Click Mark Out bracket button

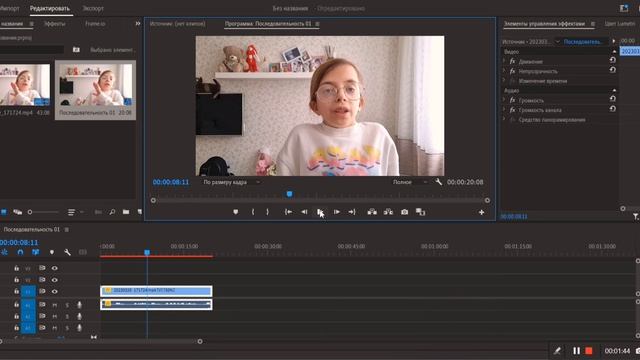pyautogui.click(x=267, y=212)
